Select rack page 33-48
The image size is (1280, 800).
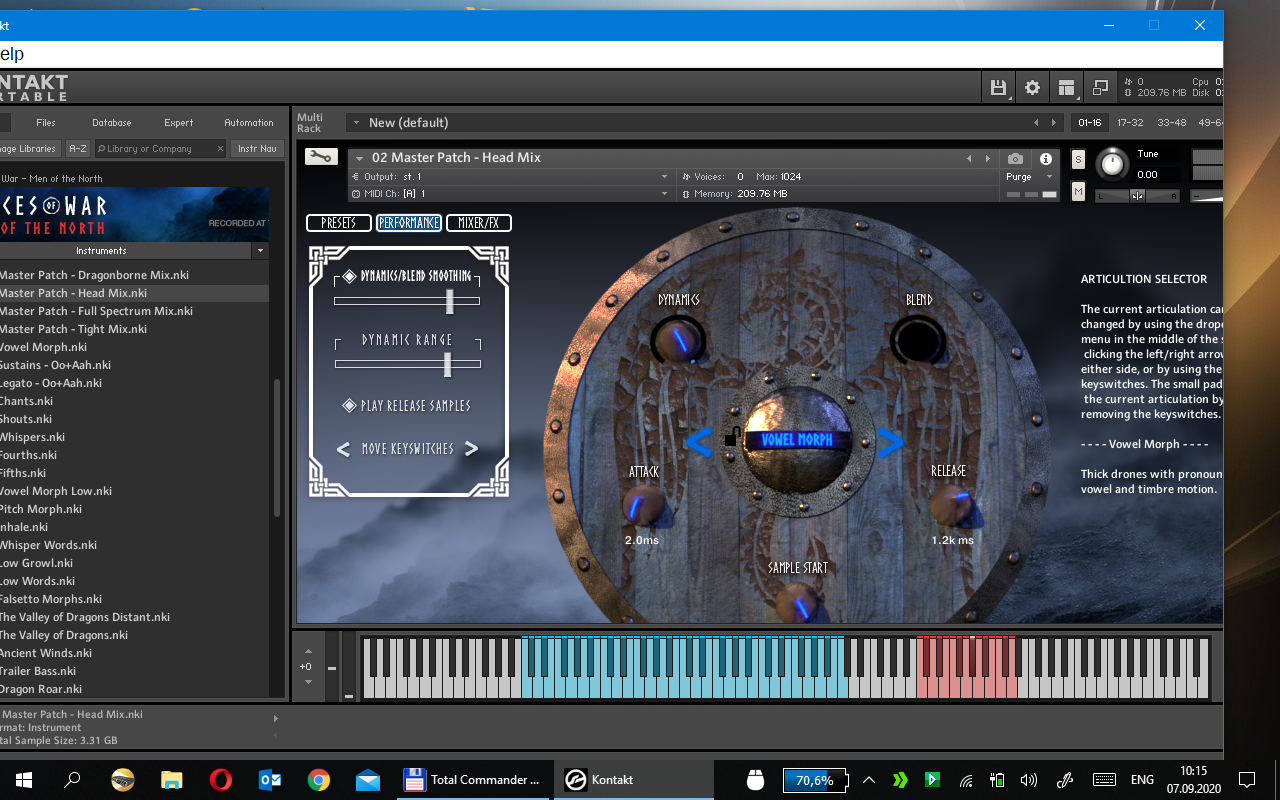(1172, 123)
